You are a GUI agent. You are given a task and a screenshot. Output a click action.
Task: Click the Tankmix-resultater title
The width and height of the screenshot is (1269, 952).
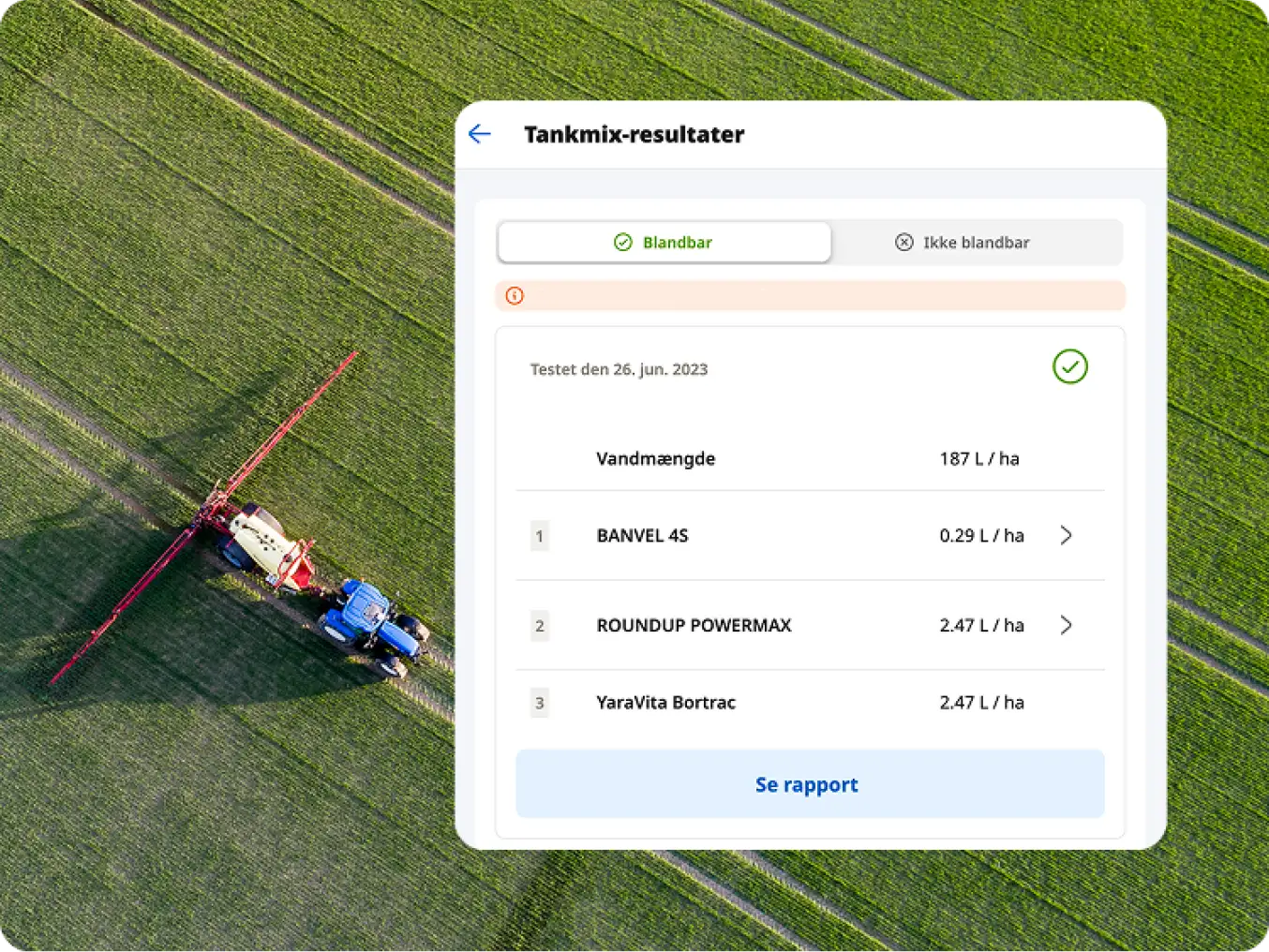(x=634, y=135)
